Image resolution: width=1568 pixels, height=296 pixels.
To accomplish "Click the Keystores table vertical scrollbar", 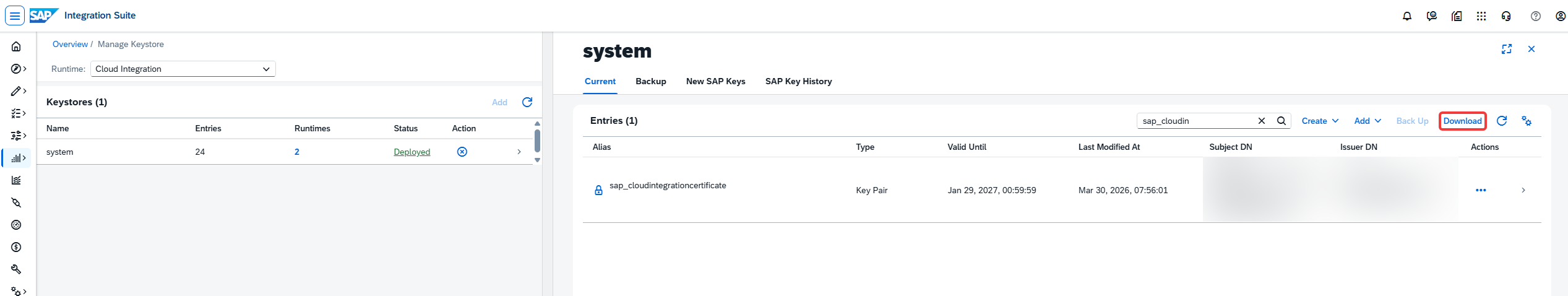I will pyautogui.click(x=537, y=142).
